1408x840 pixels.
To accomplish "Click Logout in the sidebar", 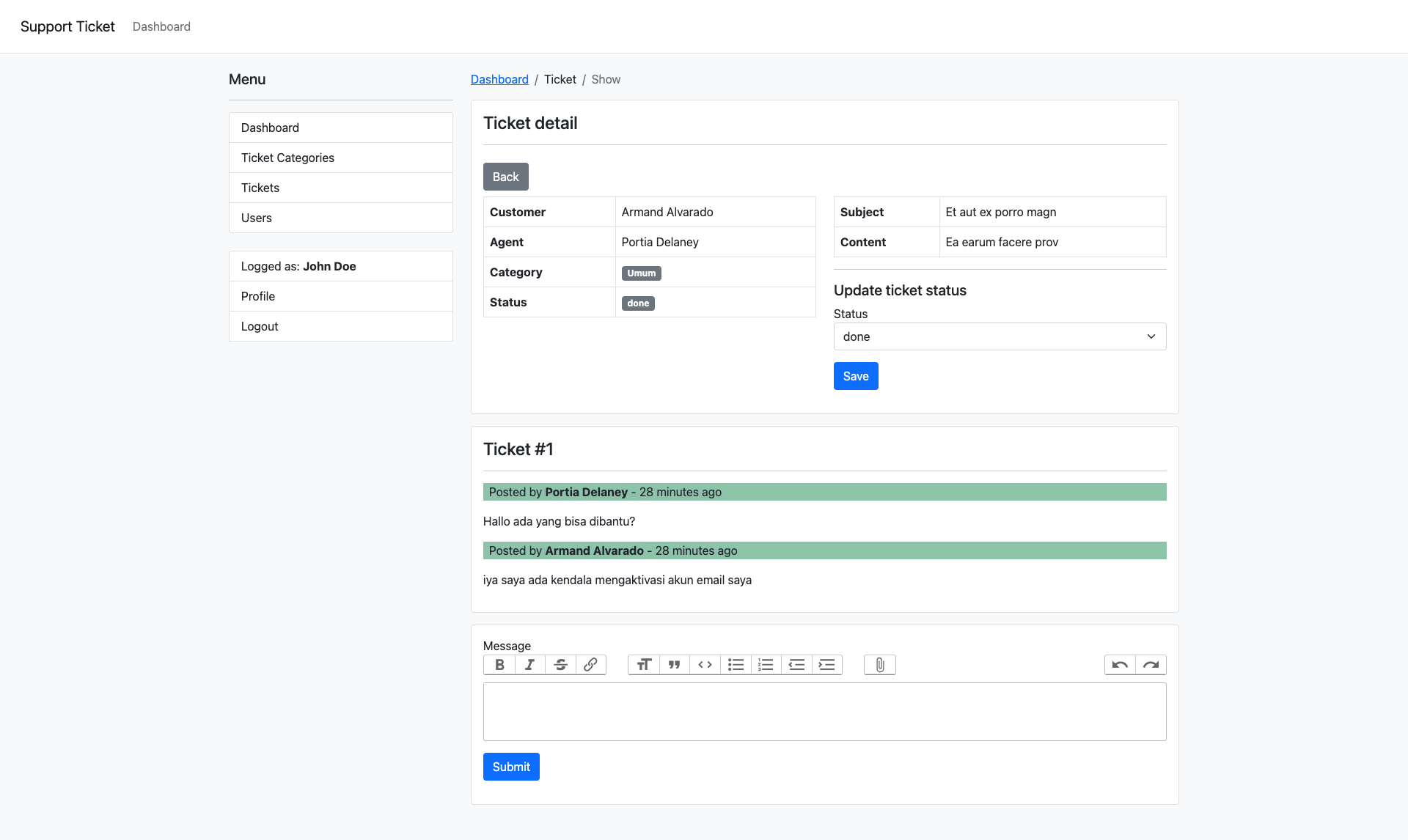I will pos(340,326).
